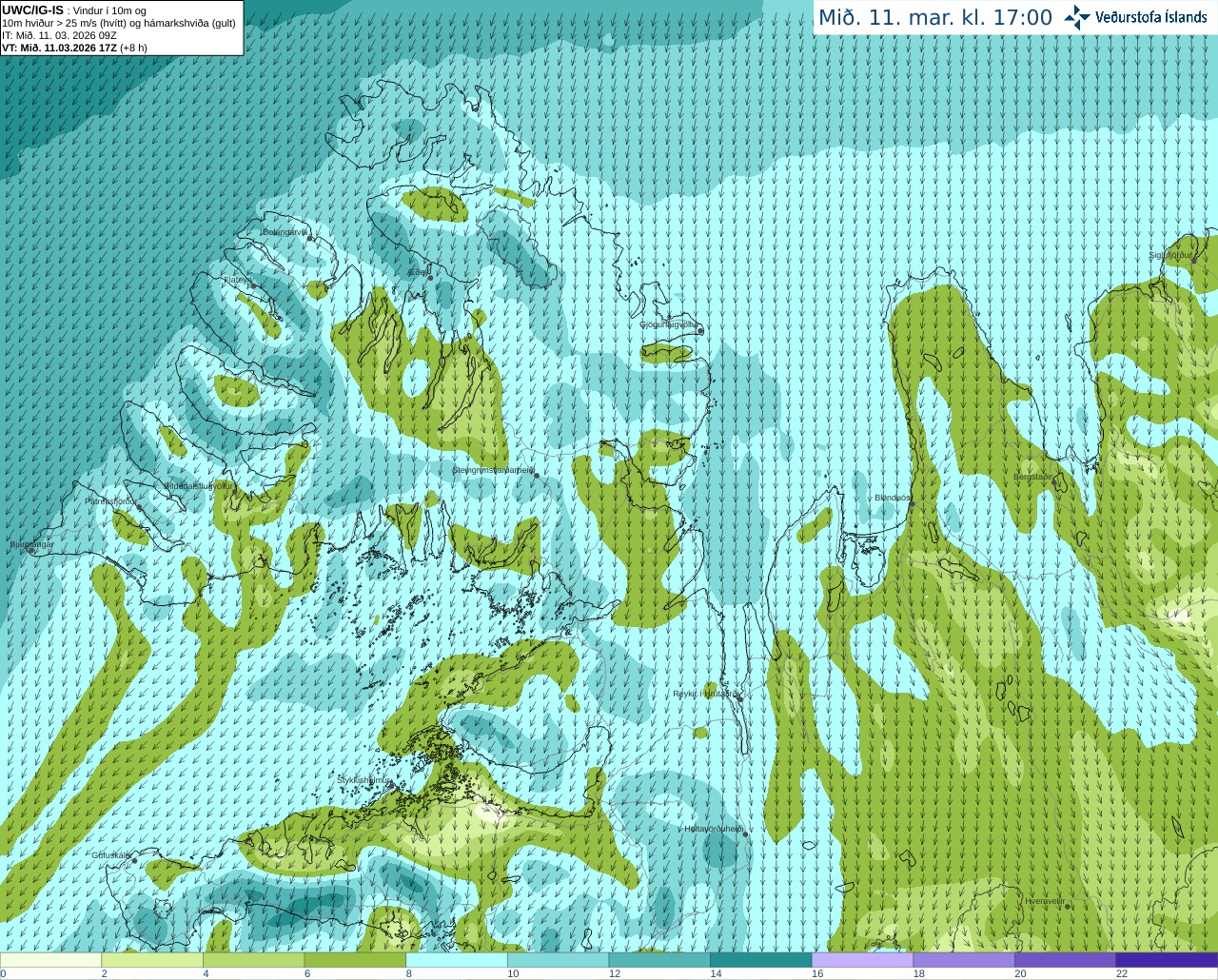Click the 'VT: Mið. 11.03.2026 17Z (+8 h)' line
This screenshot has height=980, width=1218.
pos(75,48)
